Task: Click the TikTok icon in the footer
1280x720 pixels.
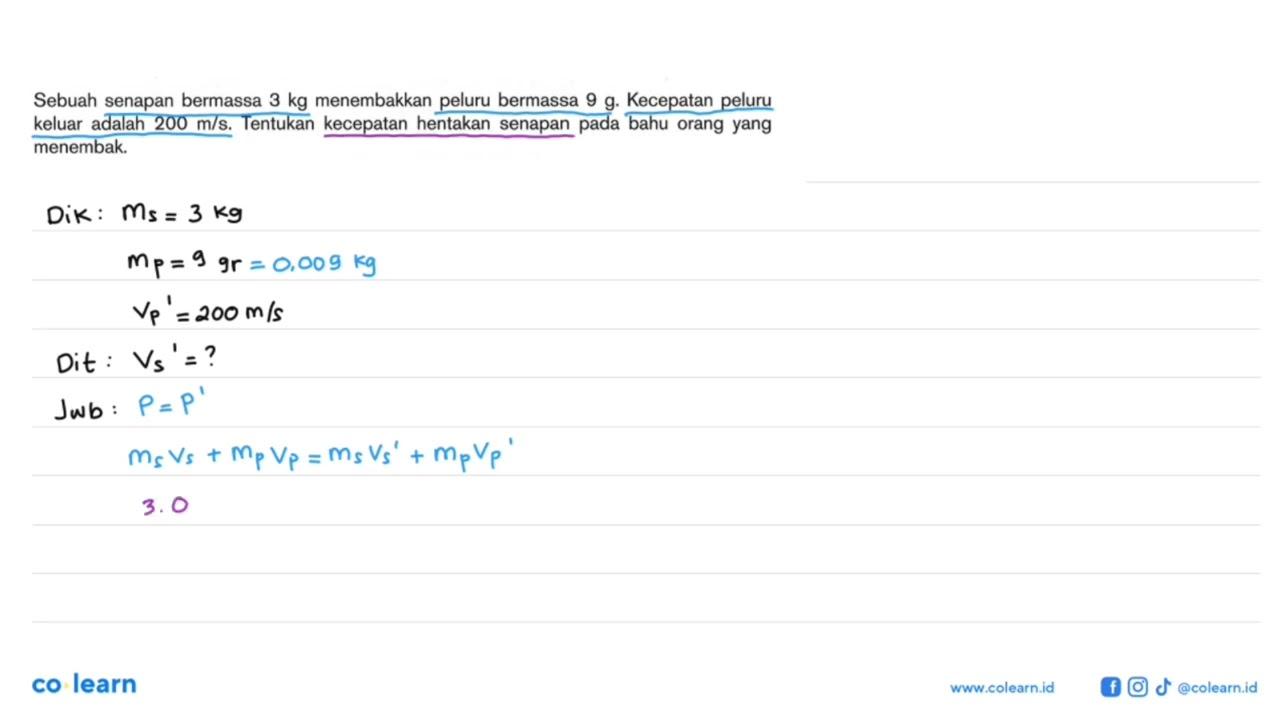Action: 1162,687
